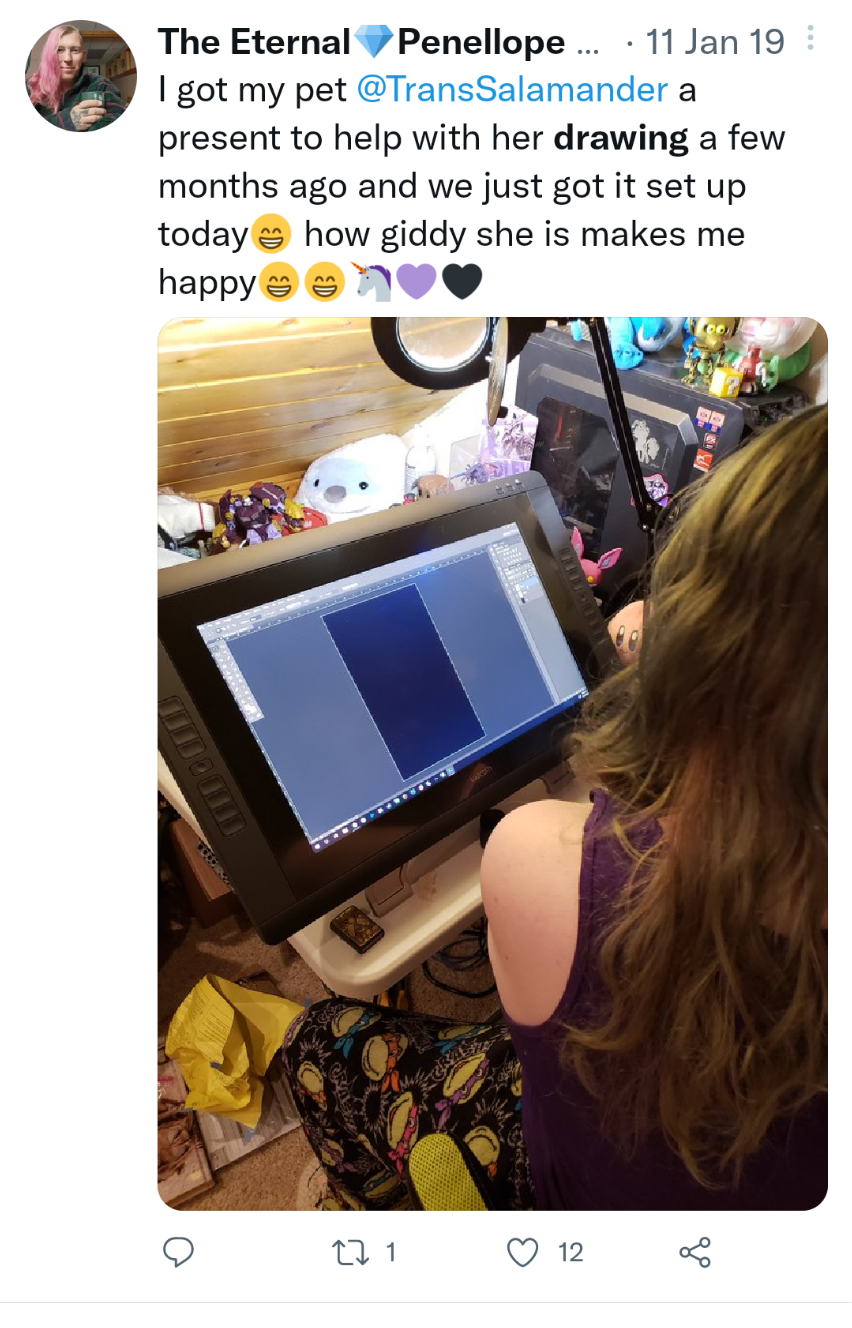This screenshot has height=1328, width=852.
Task: Click the like count of 12
Action: click(x=570, y=1252)
